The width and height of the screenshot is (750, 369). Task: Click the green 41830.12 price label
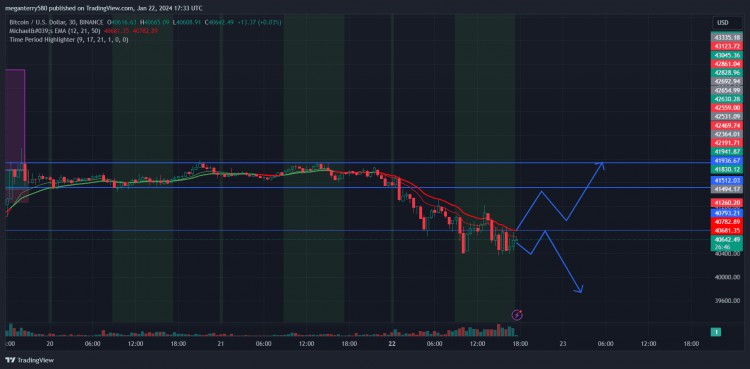click(x=726, y=169)
